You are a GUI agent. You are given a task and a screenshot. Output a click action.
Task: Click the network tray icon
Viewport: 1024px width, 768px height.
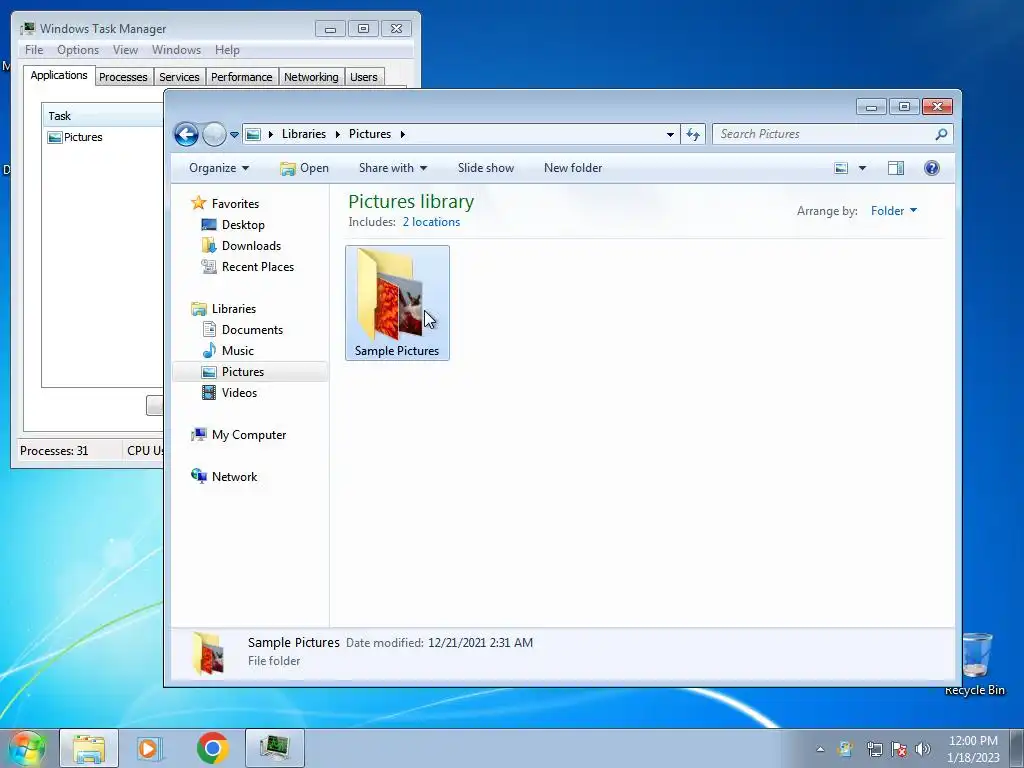tap(874, 749)
